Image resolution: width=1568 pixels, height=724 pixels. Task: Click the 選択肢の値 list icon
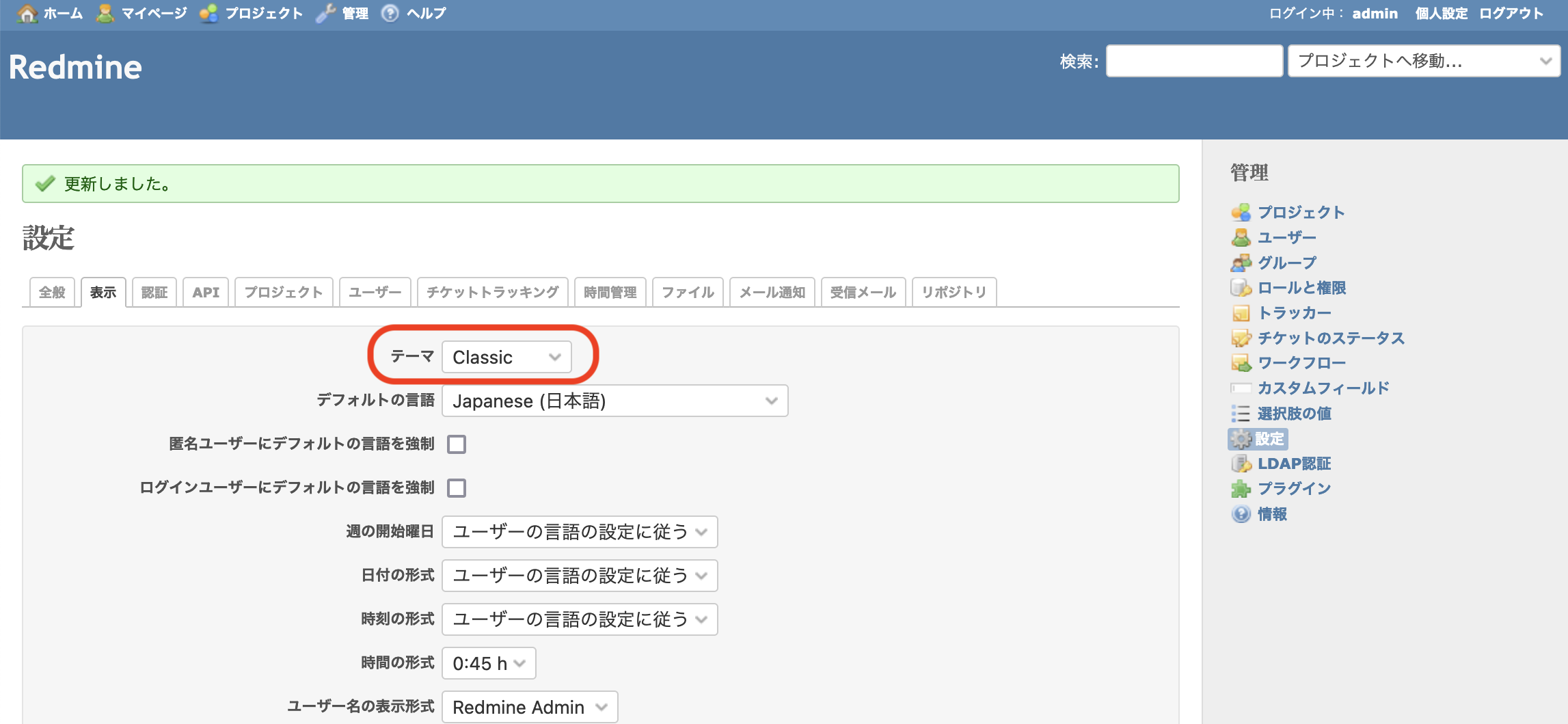point(1241,414)
